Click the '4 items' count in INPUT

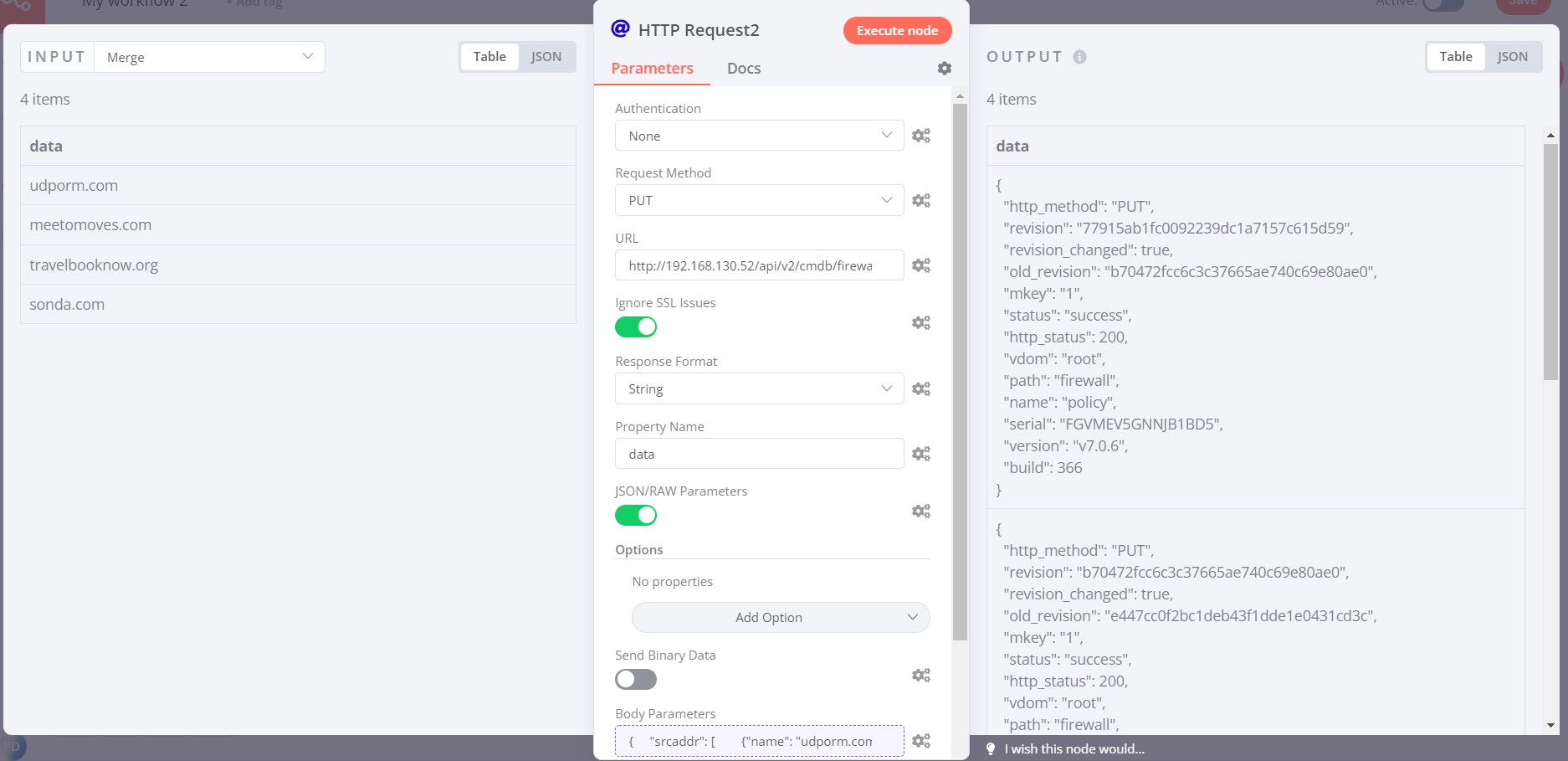45,100
